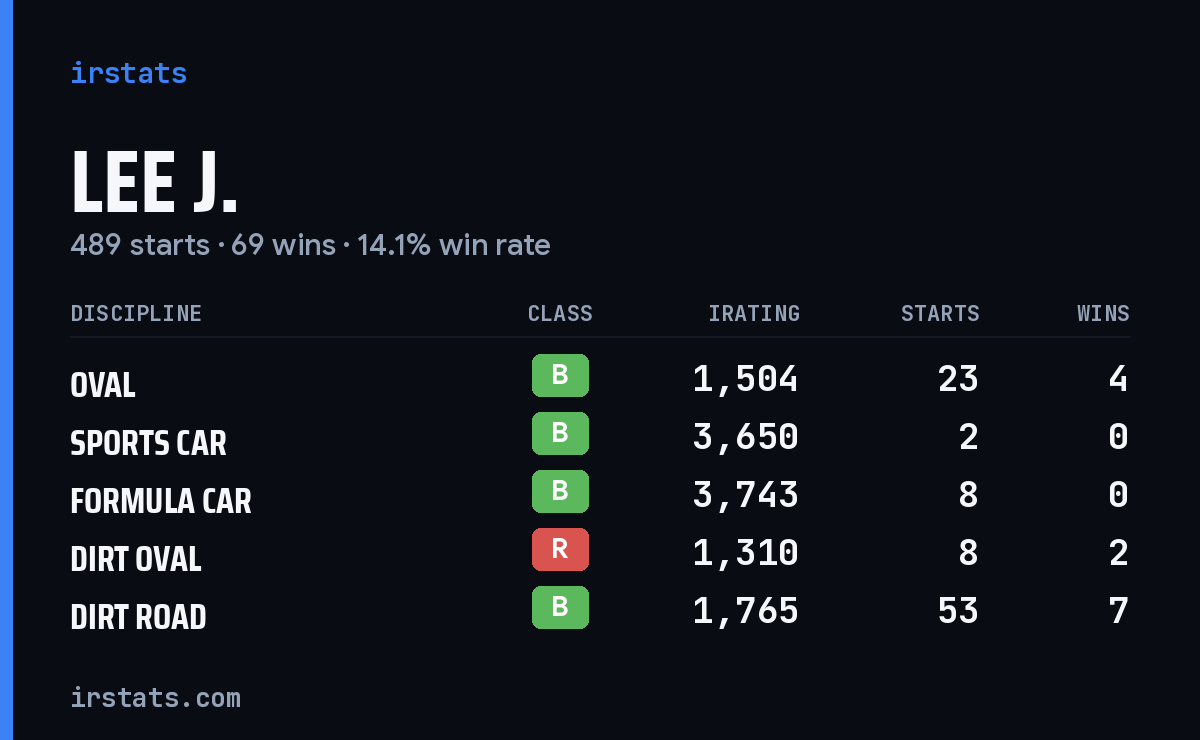
Task: Select the SPORTS CAR discipline row
Action: [600, 437]
